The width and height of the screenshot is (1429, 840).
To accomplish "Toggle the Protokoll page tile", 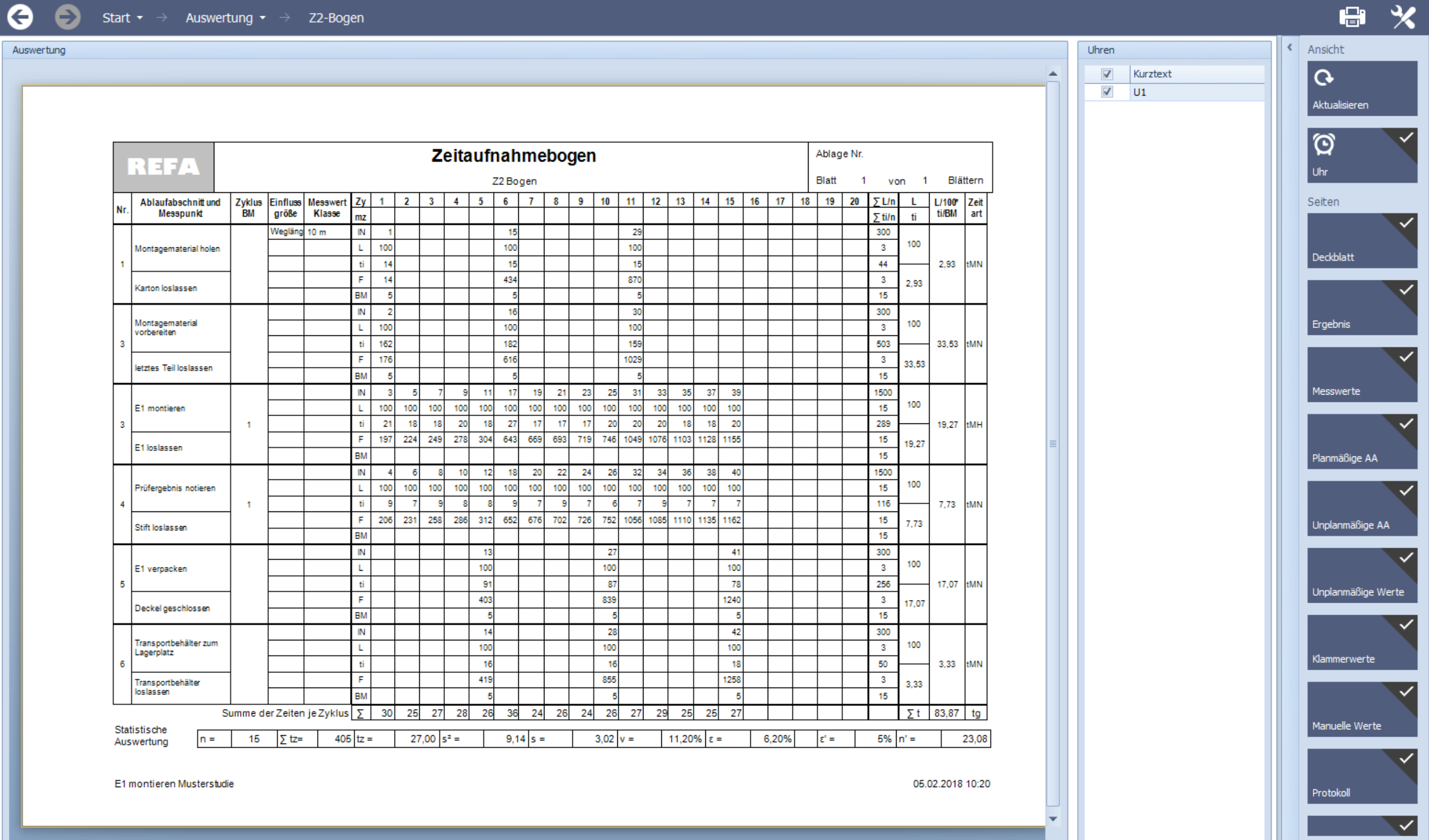I will [x=1362, y=776].
